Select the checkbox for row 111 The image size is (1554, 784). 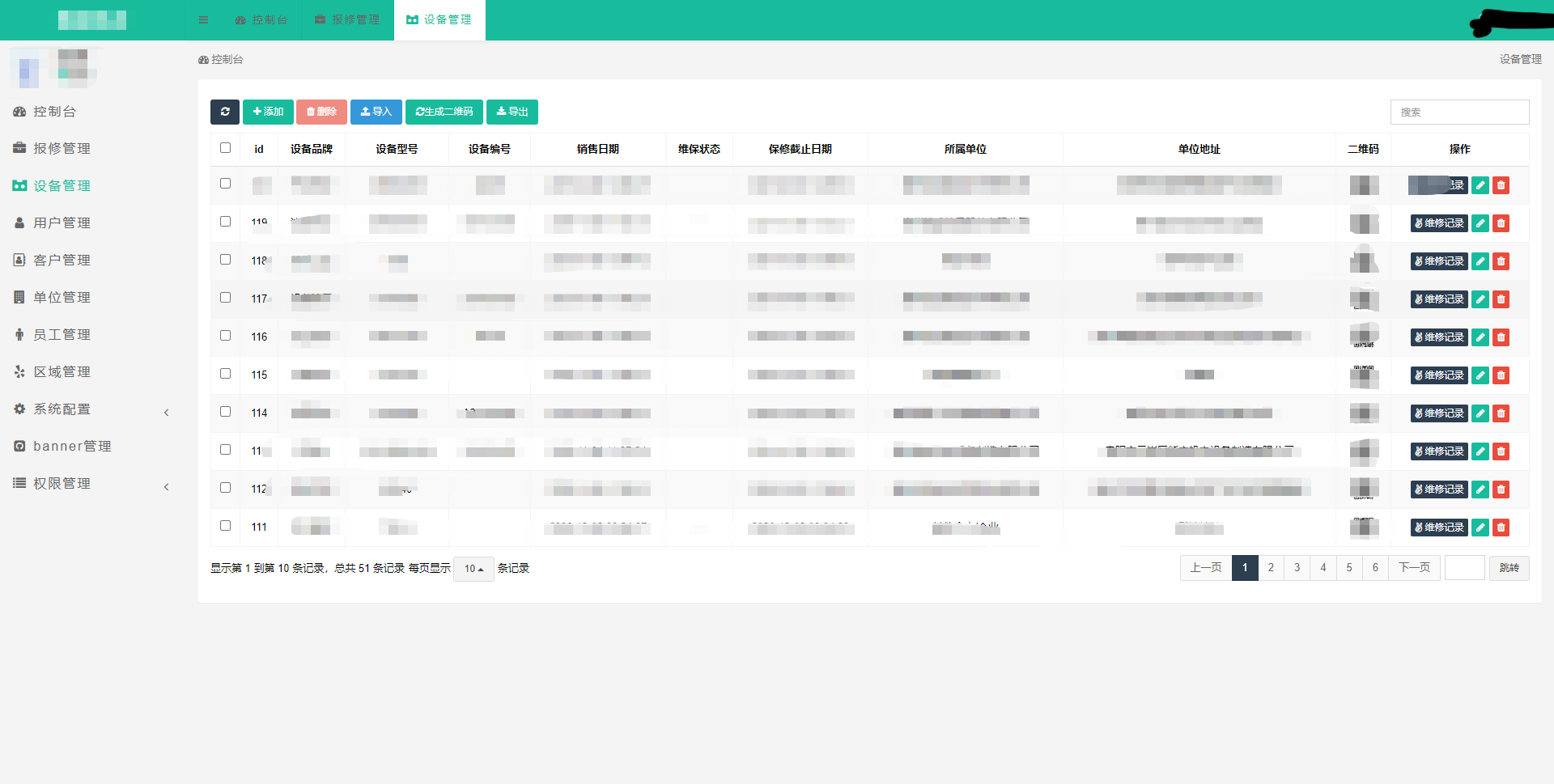[x=225, y=526]
